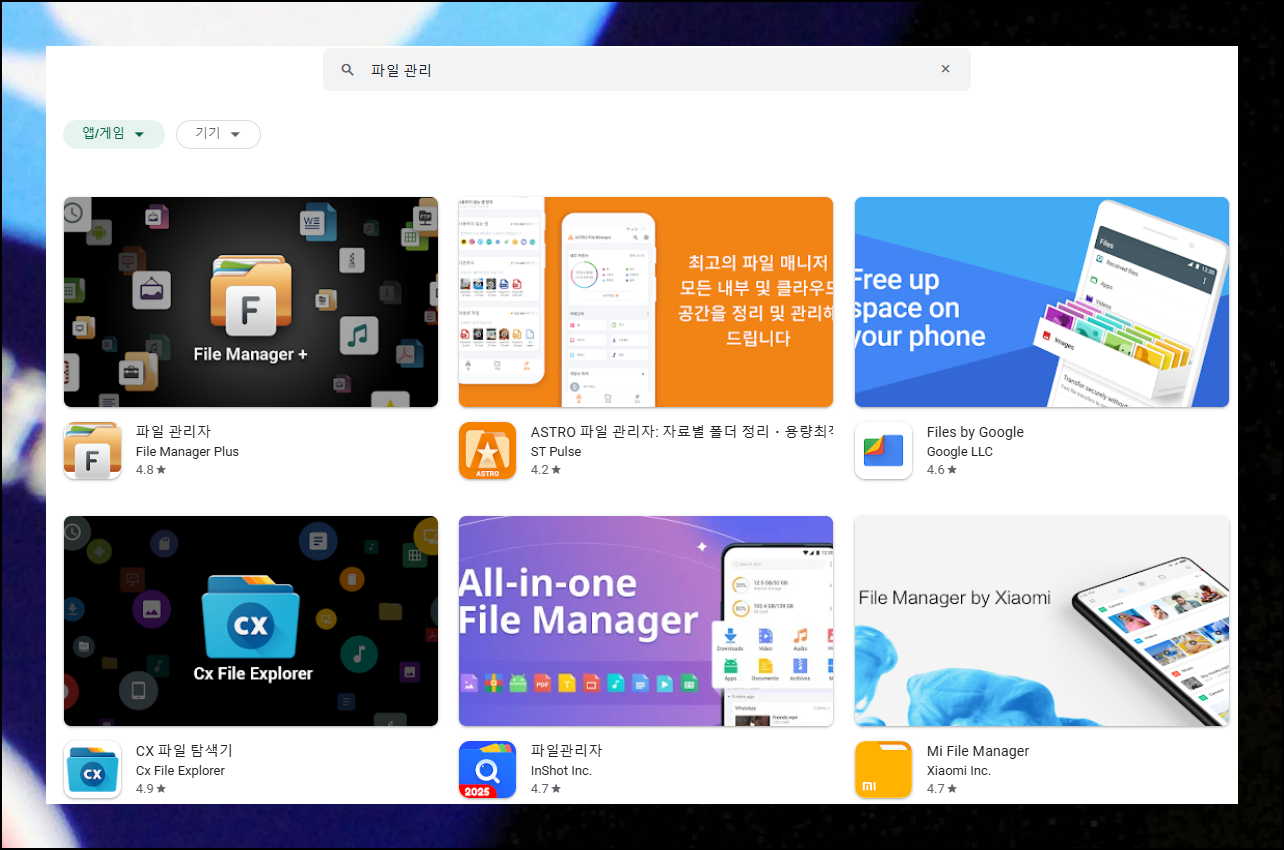
Task: Open the Files by Google title
Action: (x=975, y=432)
